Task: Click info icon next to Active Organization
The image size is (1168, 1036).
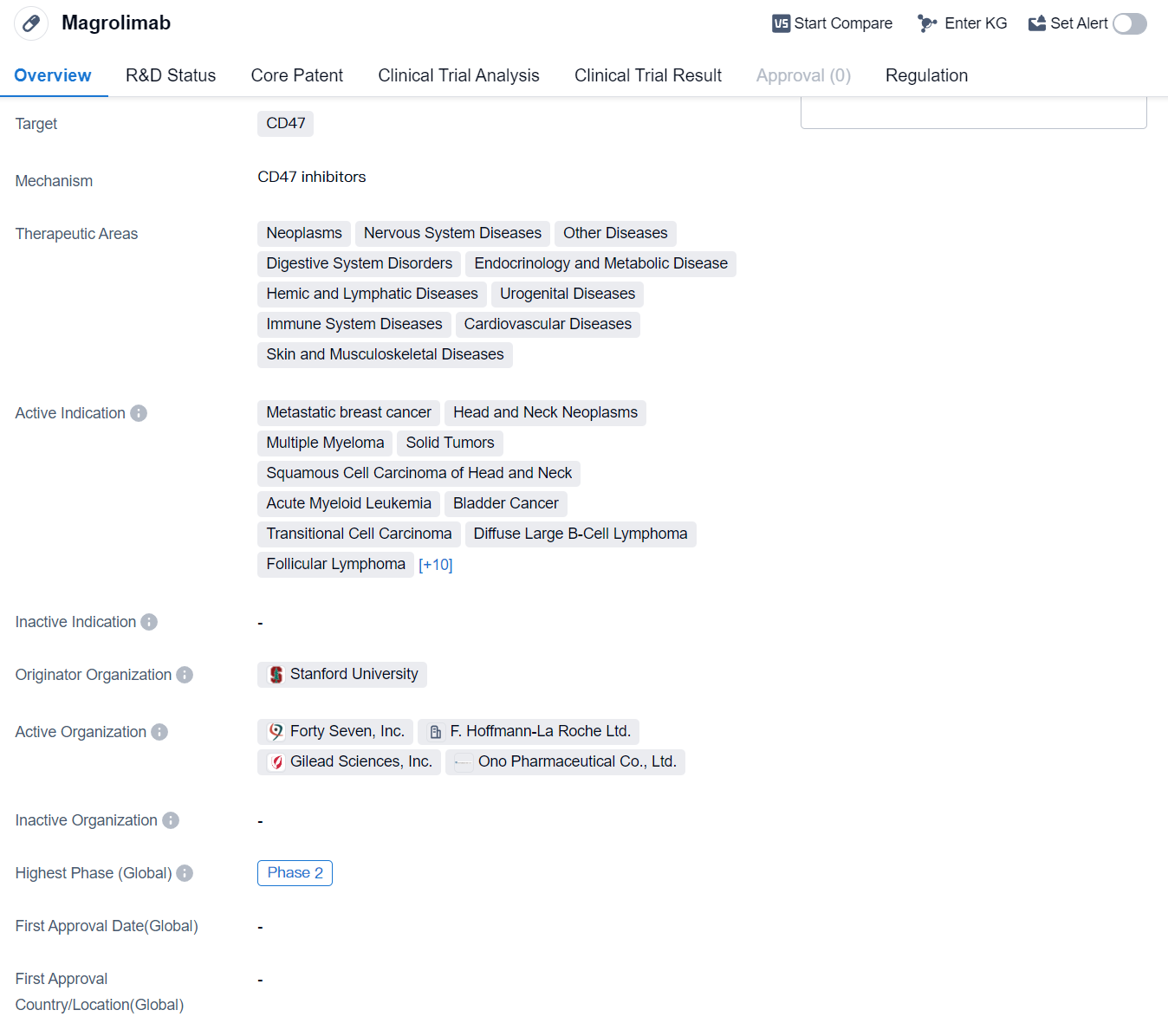Action: pos(159,732)
